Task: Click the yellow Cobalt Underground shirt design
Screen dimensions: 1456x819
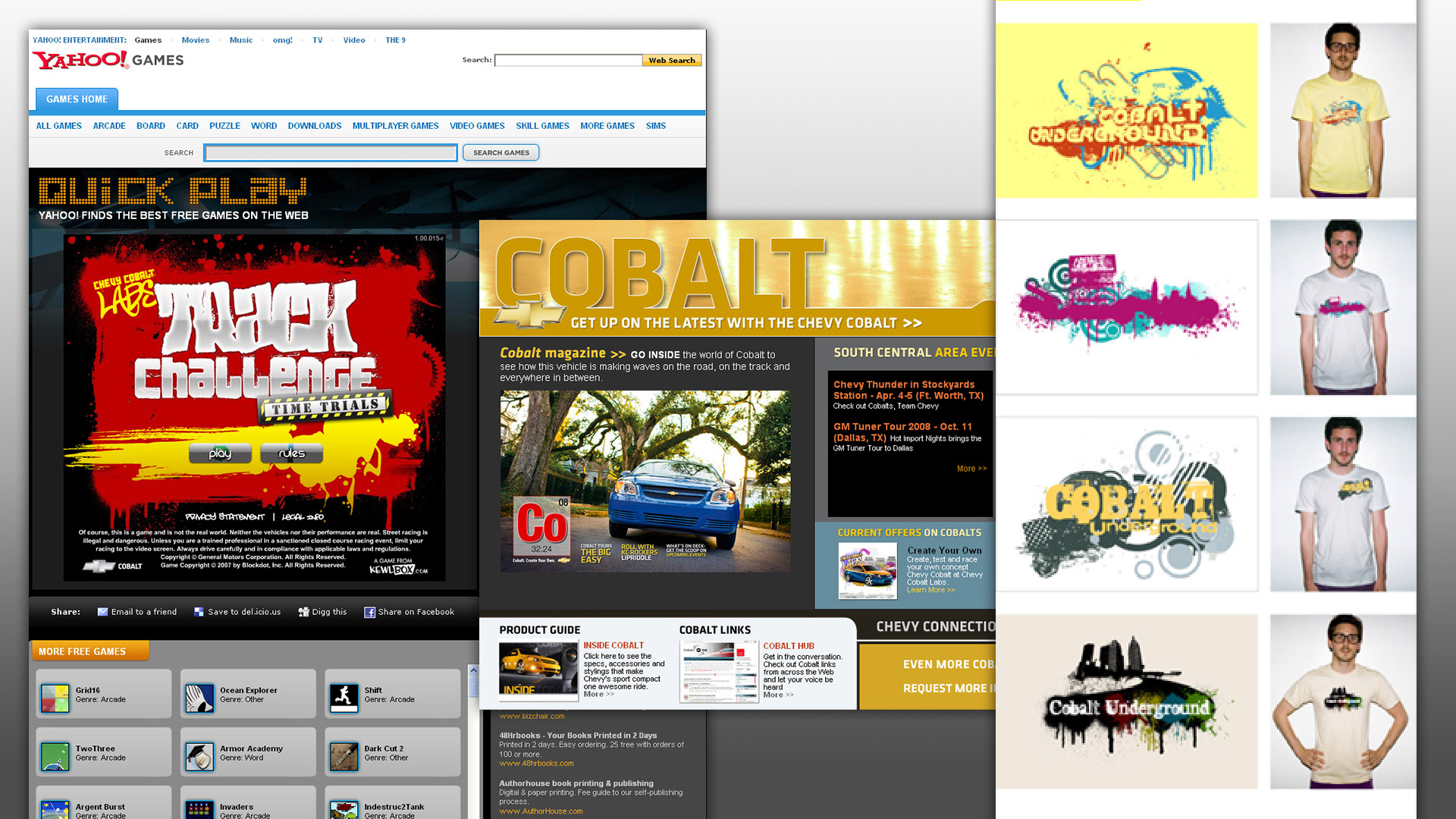Action: coord(1127,111)
